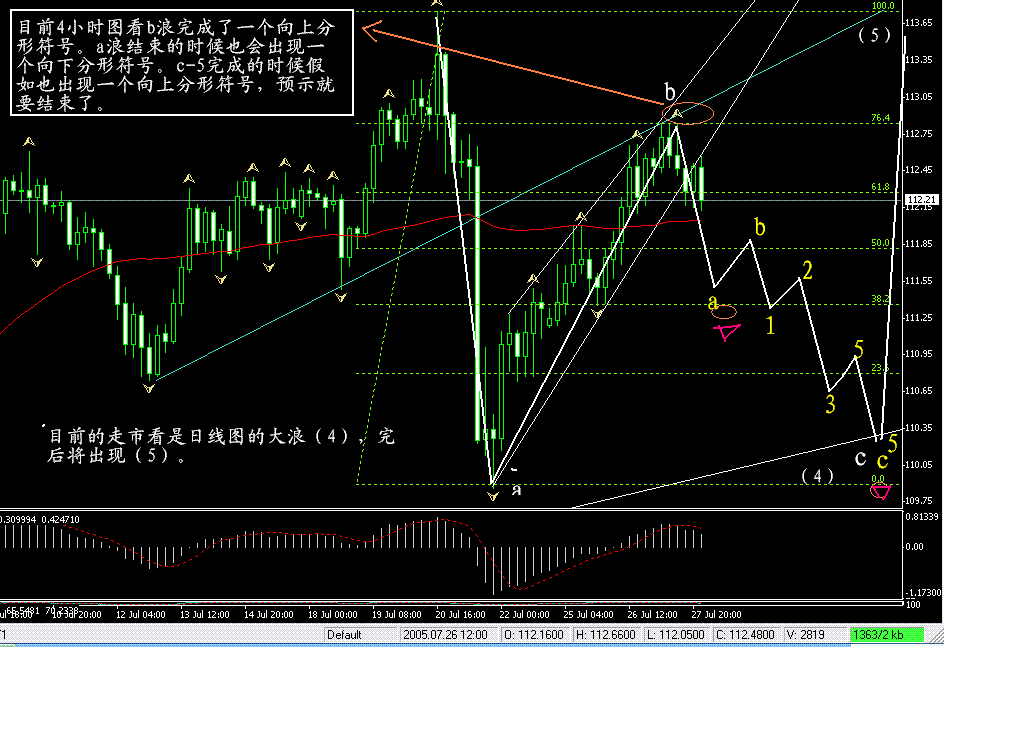Select the white wave b label at peak
This screenshot has width=1024, height=742.
[669, 91]
